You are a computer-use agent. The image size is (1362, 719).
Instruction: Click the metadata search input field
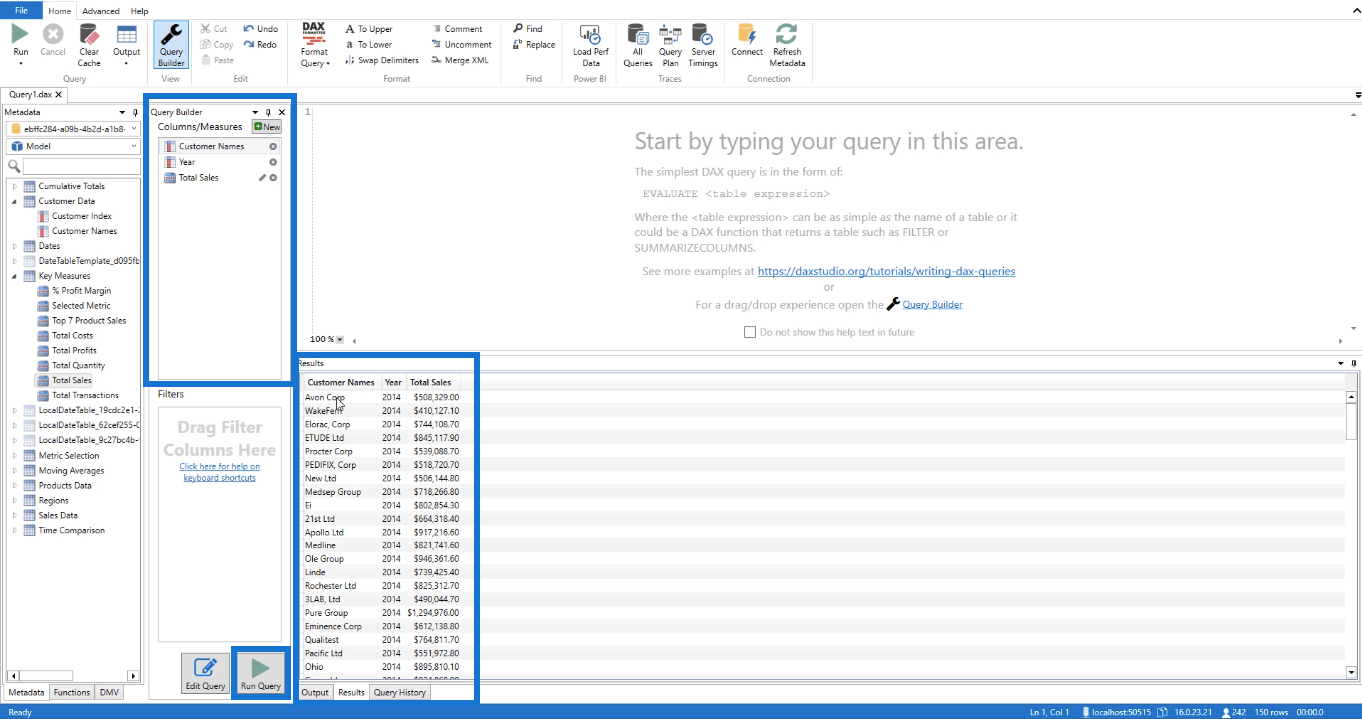pos(80,166)
